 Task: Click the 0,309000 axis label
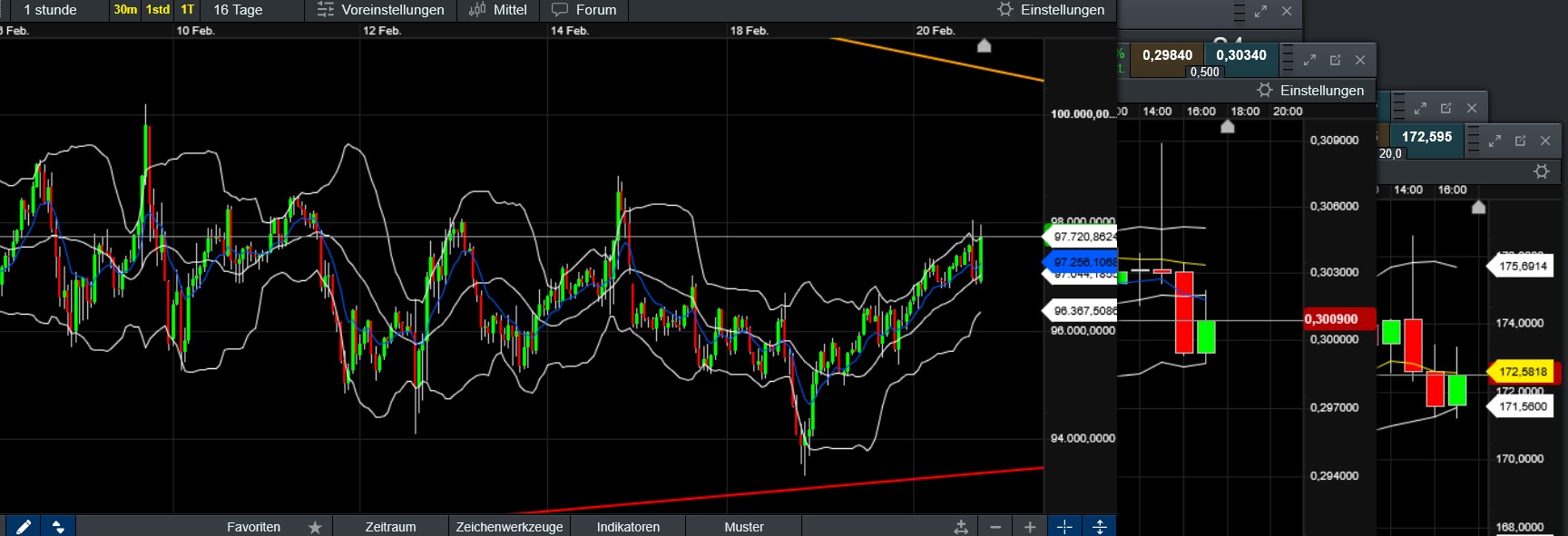pos(1334,141)
